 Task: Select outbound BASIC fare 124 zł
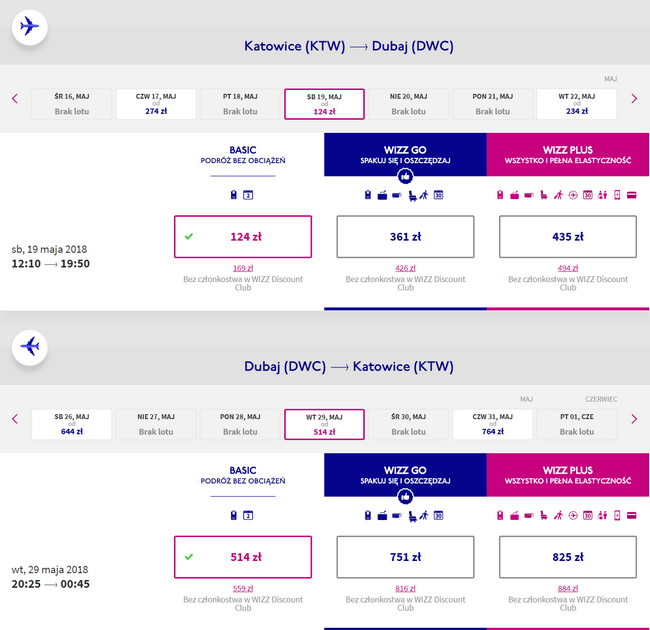point(243,237)
